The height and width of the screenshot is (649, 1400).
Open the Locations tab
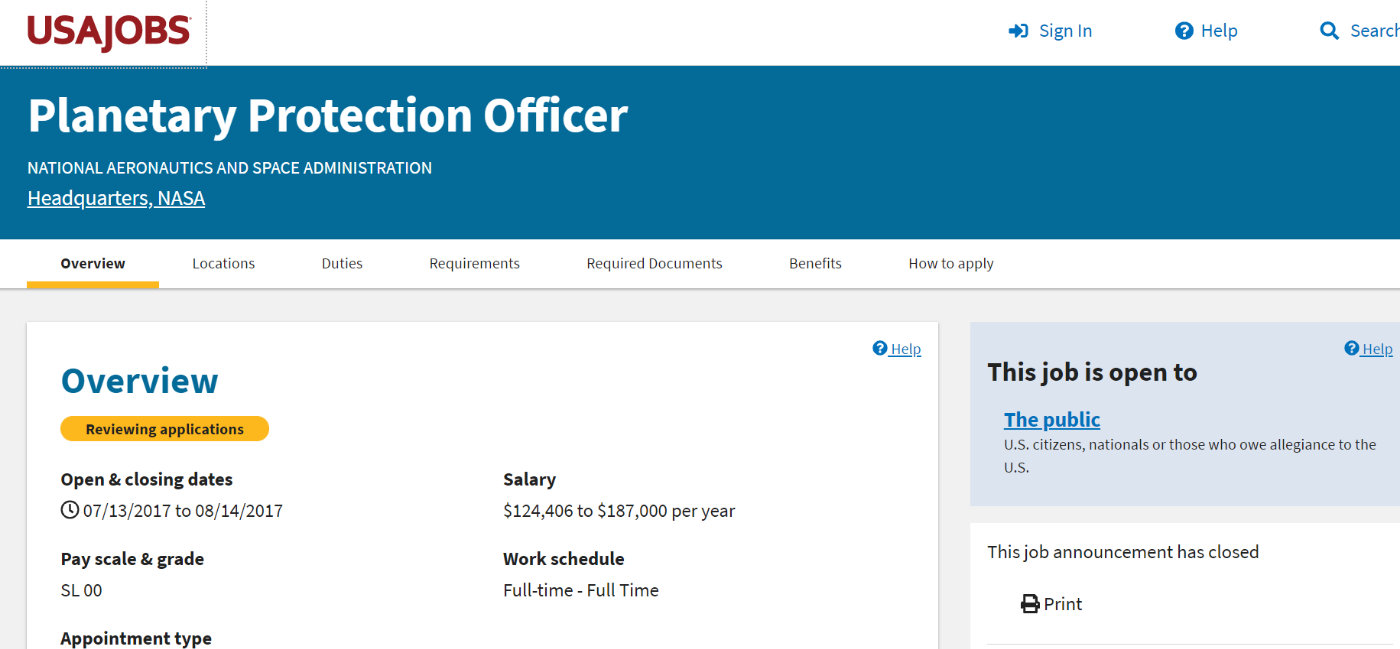[223, 264]
